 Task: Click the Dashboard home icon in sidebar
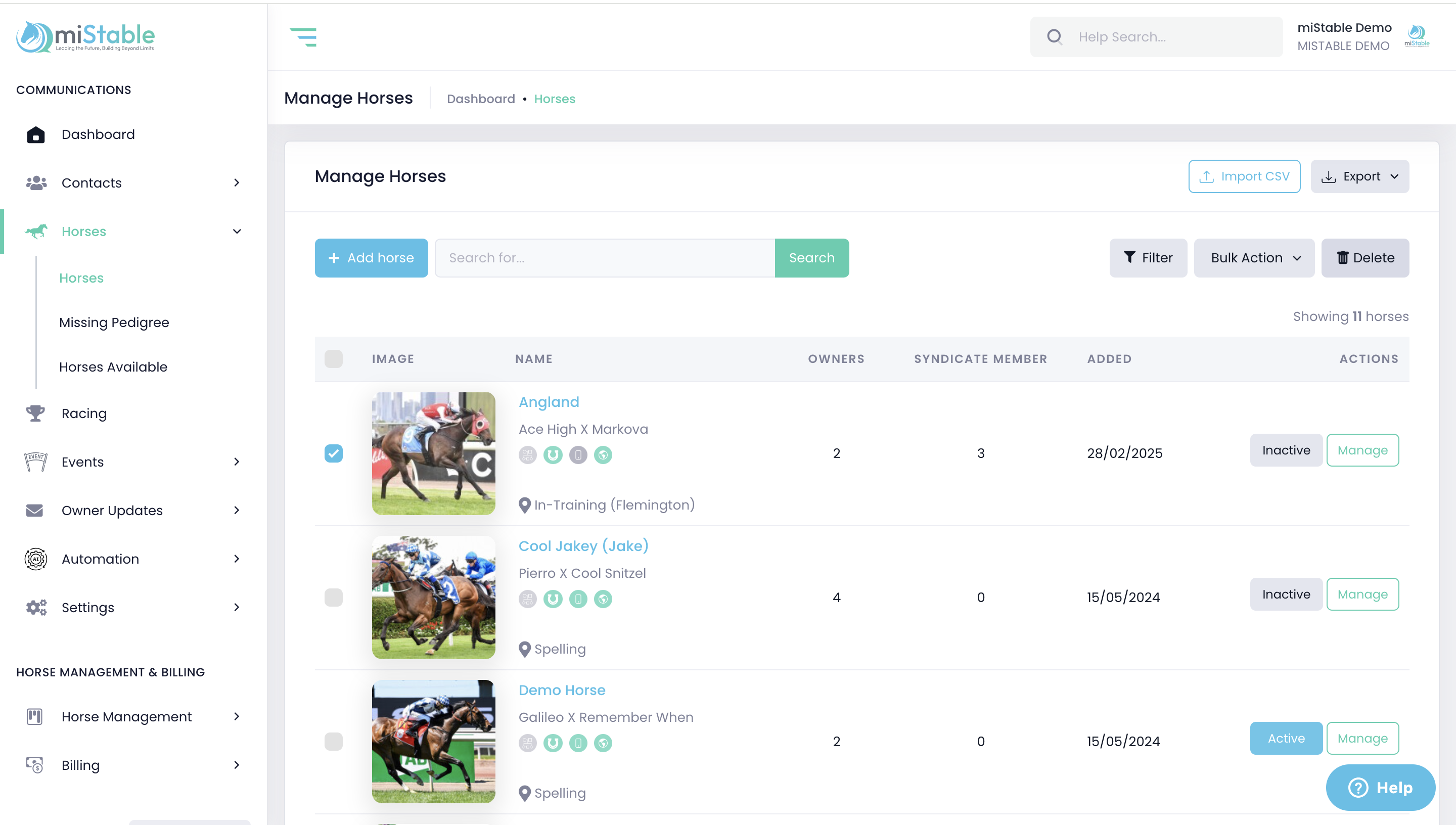pyautogui.click(x=36, y=135)
